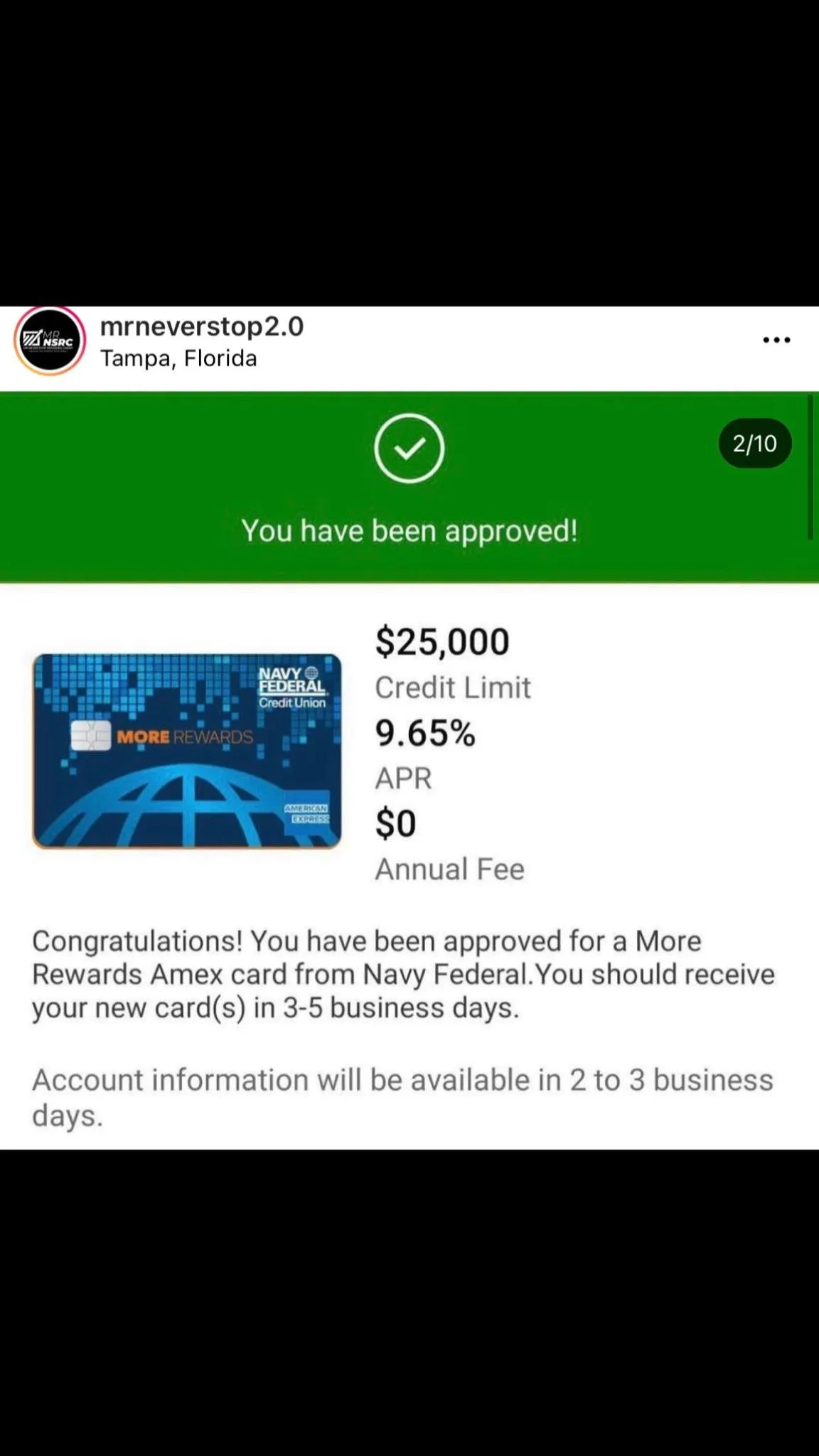This screenshot has width=819, height=1456.
Task: Click the Navy Federal logo on card
Action: click(292, 687)
